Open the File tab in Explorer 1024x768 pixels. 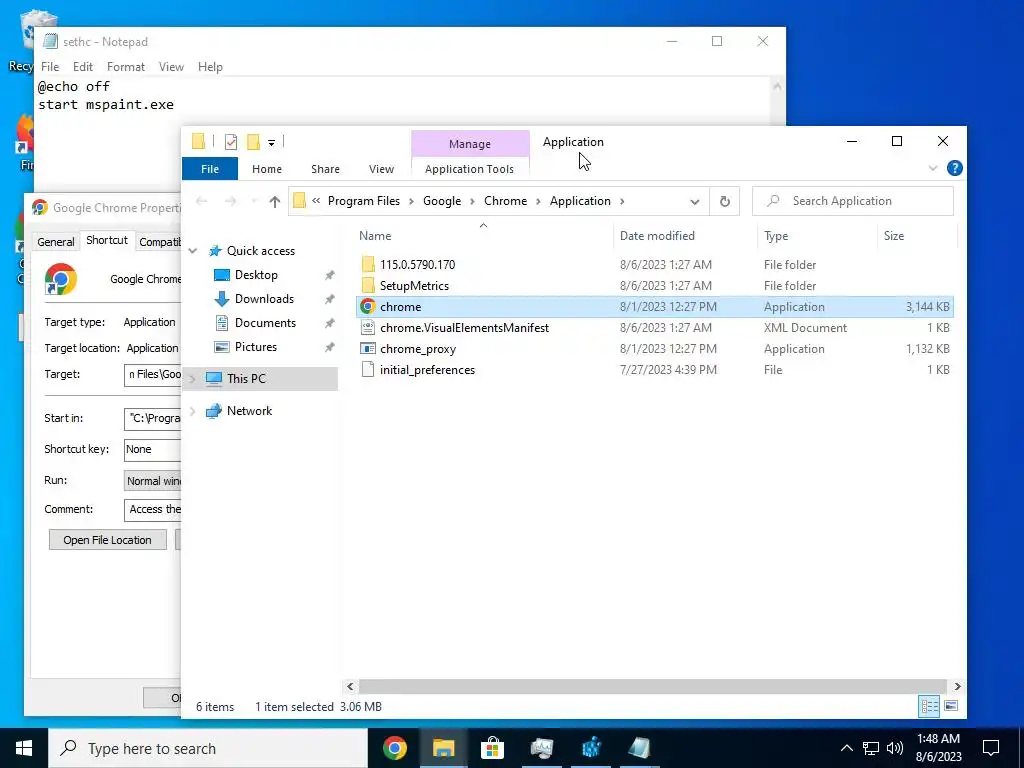click(x=210, y=169)
